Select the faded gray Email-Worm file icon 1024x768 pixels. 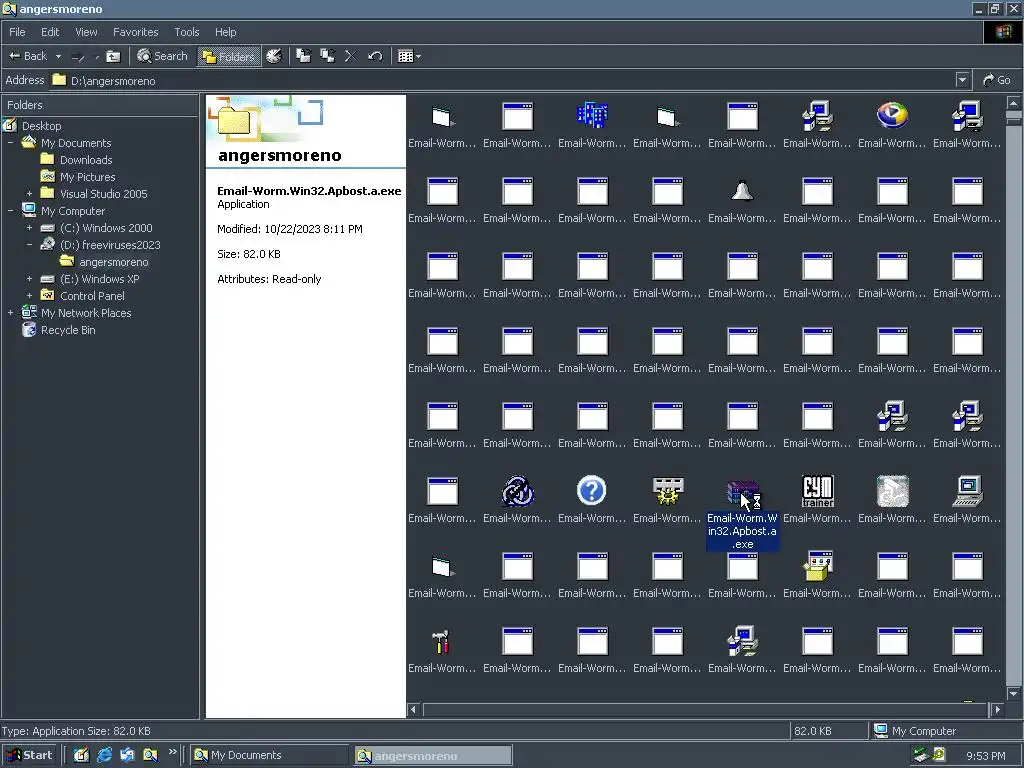click(x=892, y=490)
